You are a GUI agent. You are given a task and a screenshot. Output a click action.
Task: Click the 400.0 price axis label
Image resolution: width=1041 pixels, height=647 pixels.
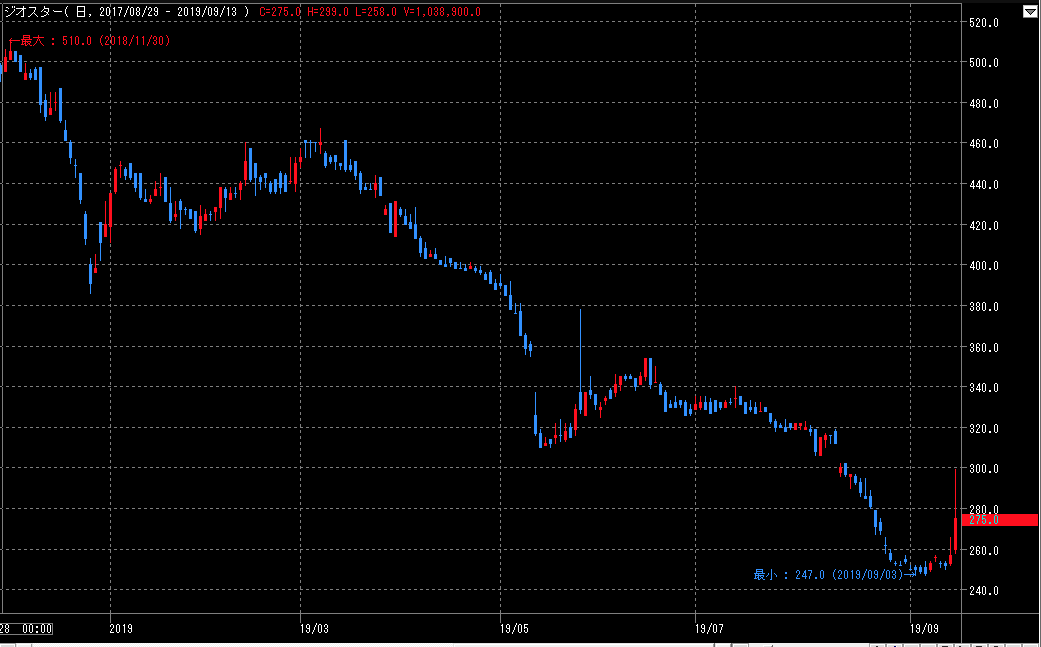[x=984, y=266]
